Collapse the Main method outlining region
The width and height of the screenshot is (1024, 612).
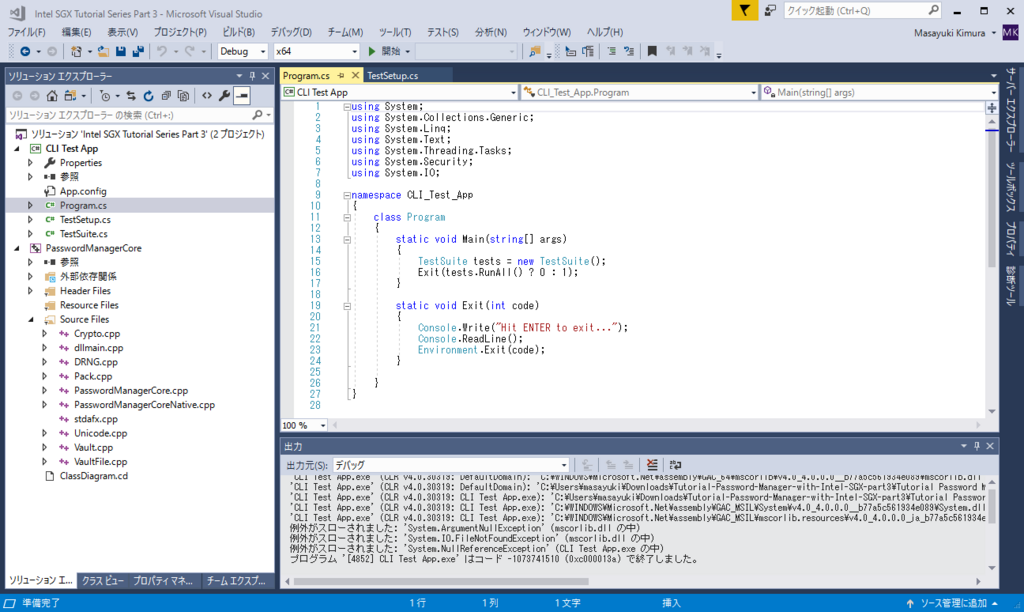point(347,240)
